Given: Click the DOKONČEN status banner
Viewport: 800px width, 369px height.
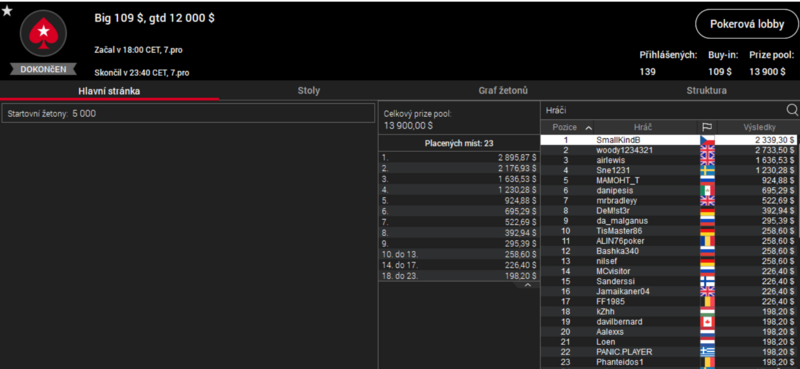Looking at the screenshot, I should pos(43,69).
